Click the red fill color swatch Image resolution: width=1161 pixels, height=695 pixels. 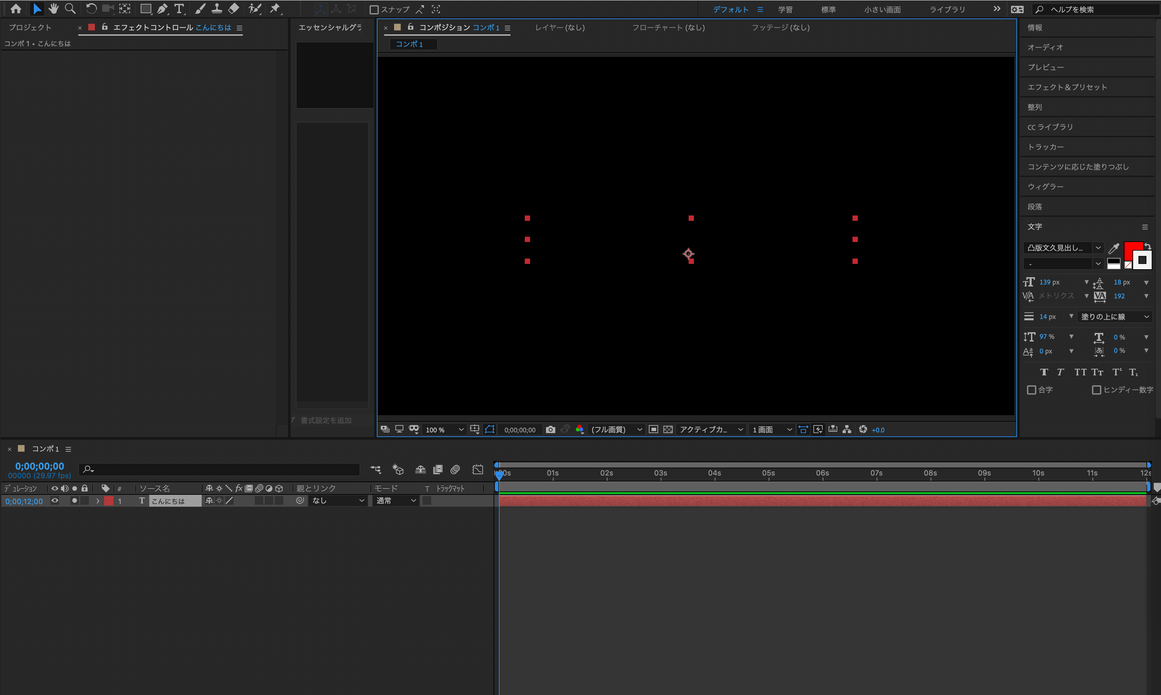click(x=1131, y=250)
